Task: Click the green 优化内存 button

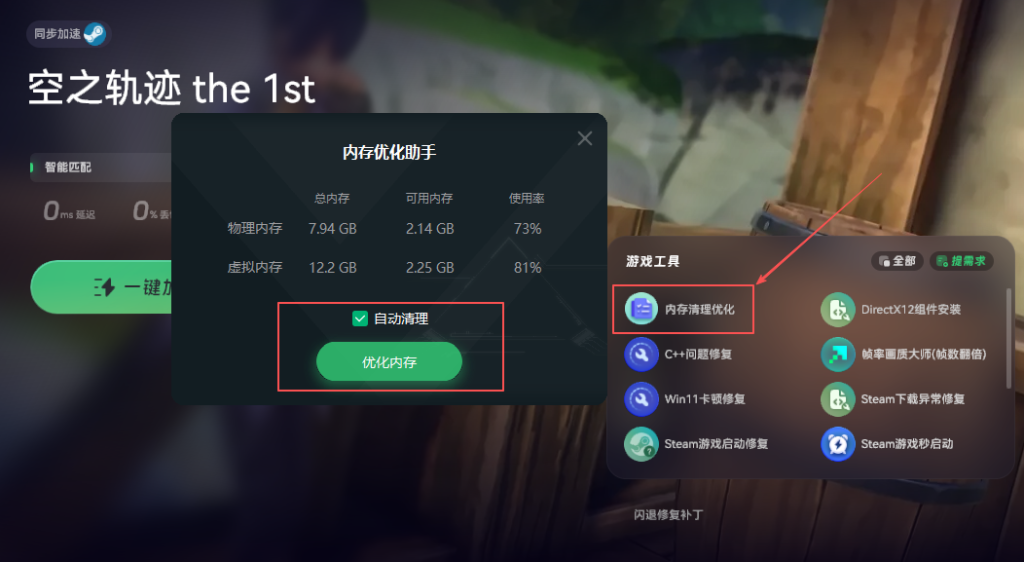Action: tap(389, 362)
